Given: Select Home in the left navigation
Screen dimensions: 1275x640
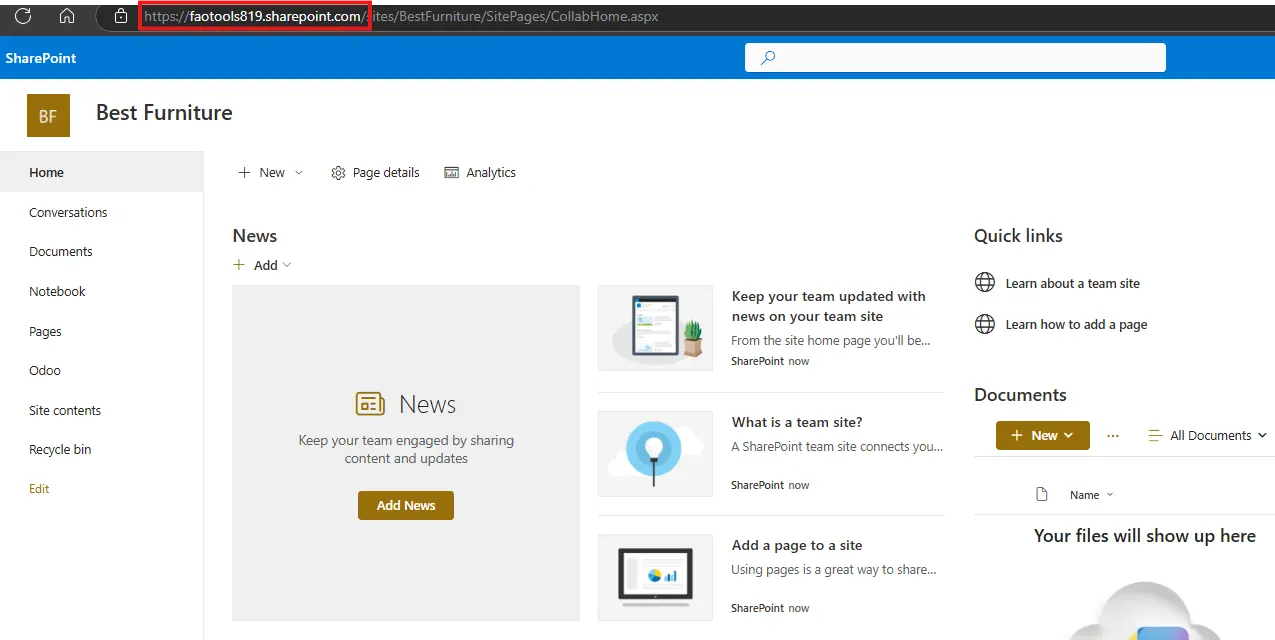Looking at the screenshot, I should pyautogui.click(x=101, y=172).
